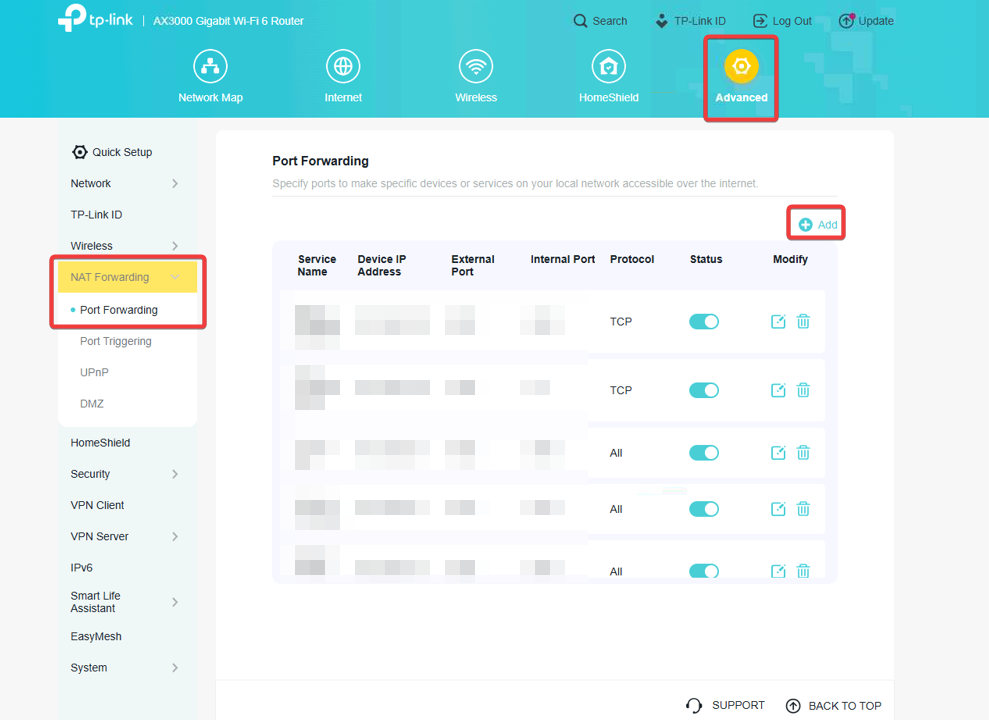
Task: Delete the second TCP rule via trash icon
Action: pos(803,390)
